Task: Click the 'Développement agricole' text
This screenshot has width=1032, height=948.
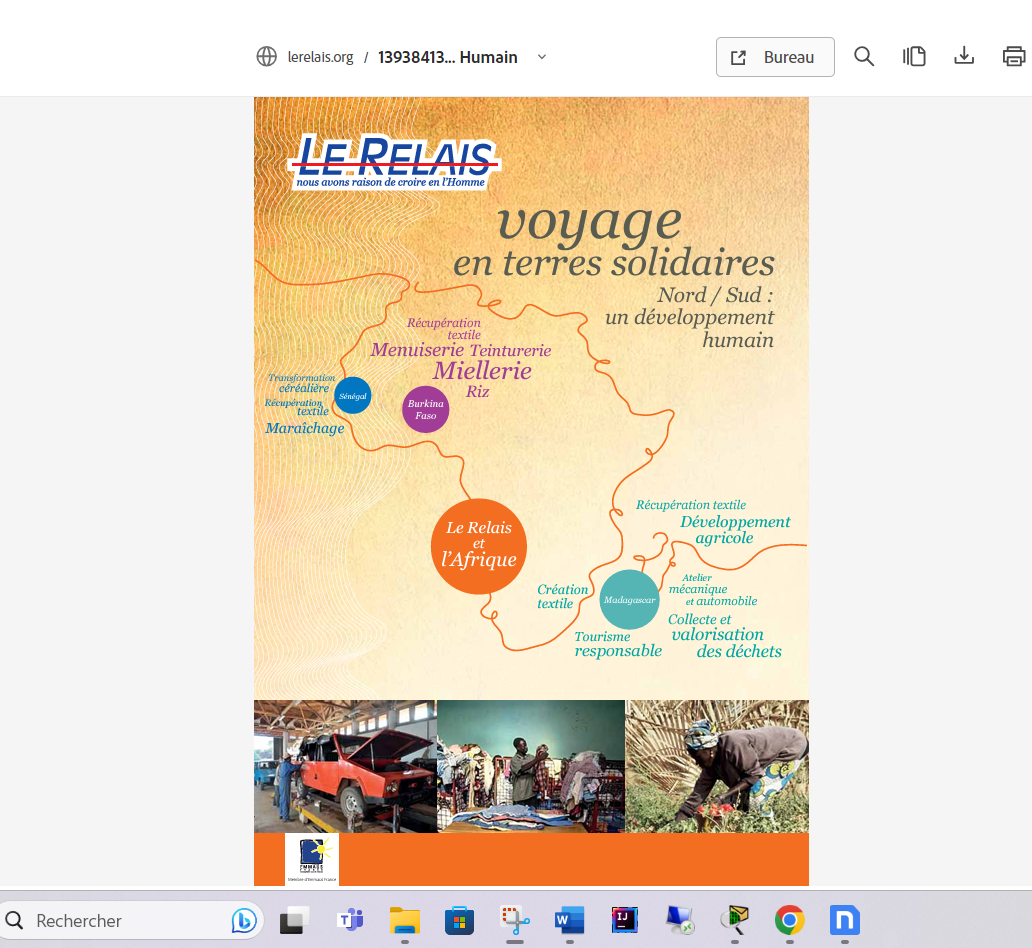Action: 735,529
